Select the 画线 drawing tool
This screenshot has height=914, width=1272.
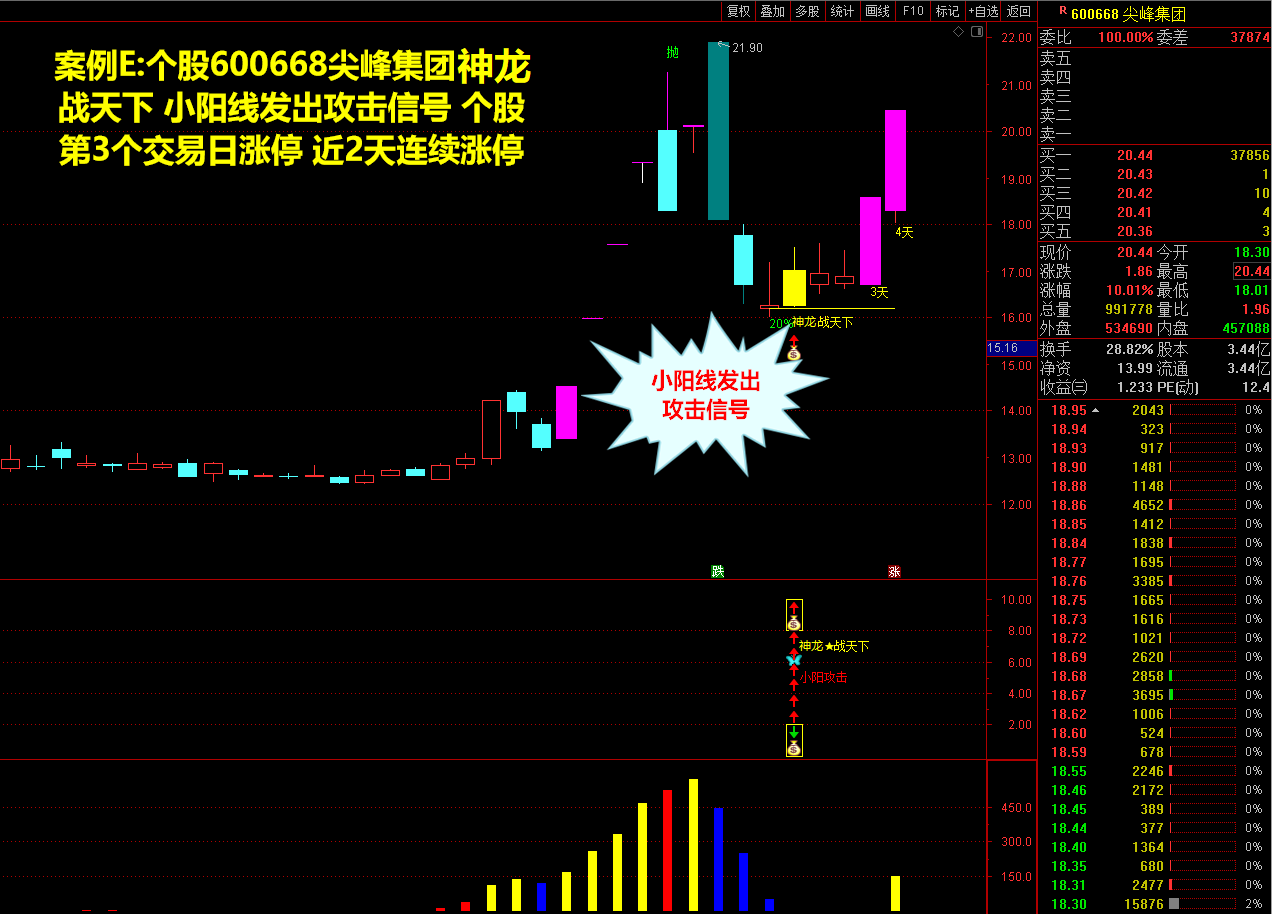tap(877, 11)
